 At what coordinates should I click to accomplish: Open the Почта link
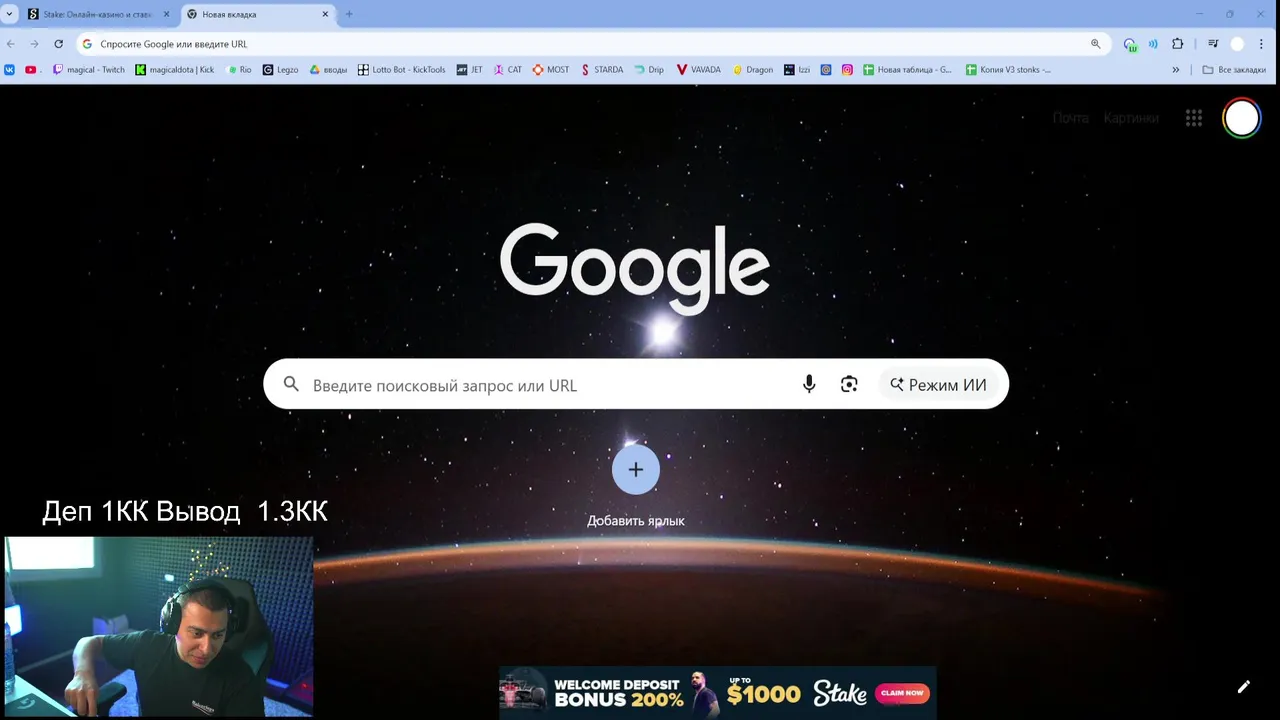[1070, 118]
